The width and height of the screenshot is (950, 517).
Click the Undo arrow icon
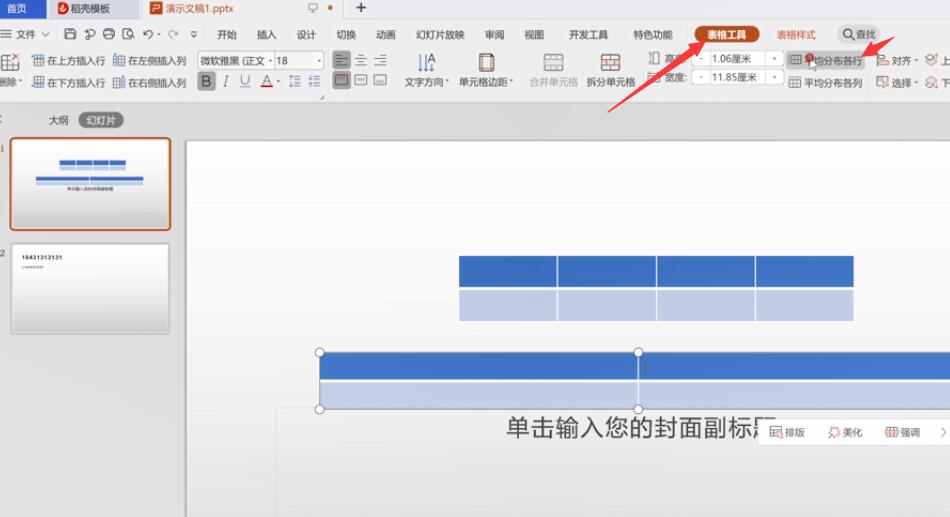(148, 34)
